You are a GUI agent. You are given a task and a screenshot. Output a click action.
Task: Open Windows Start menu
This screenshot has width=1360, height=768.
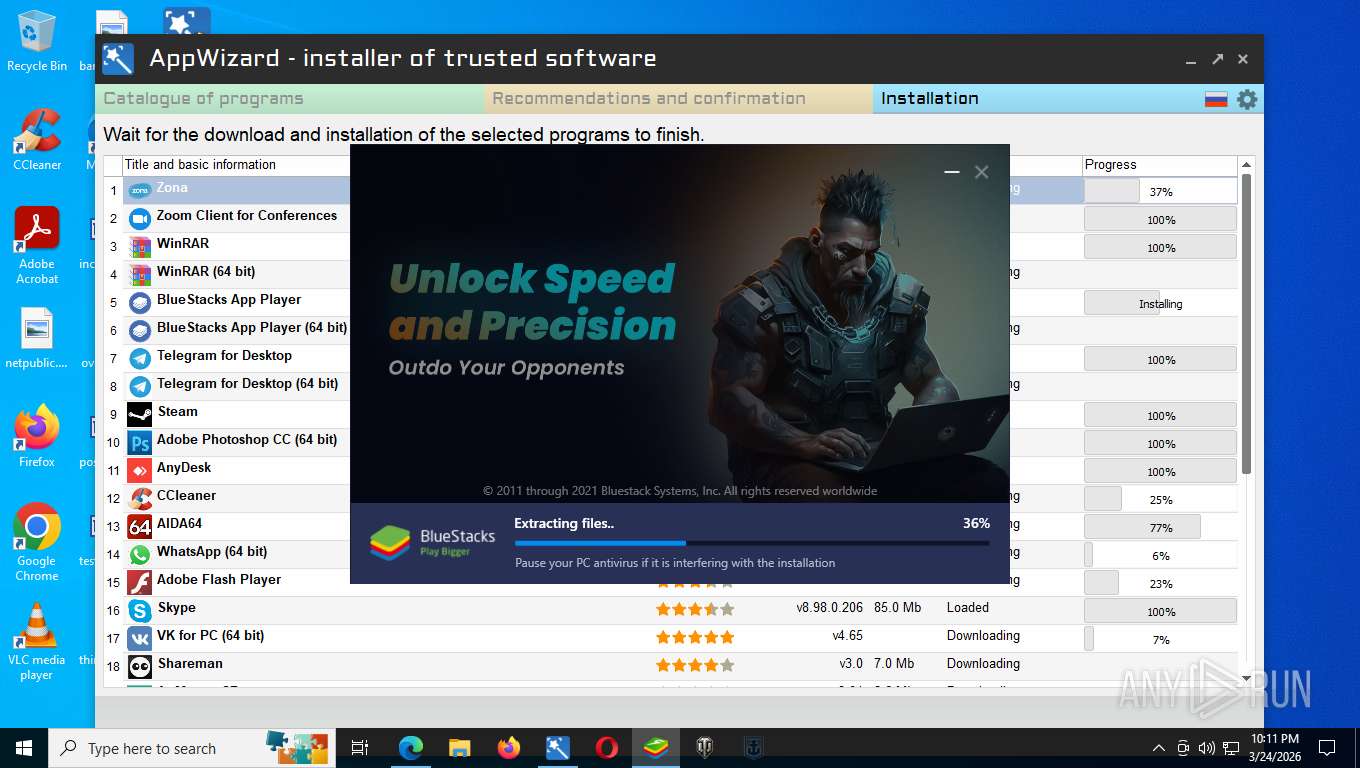[x=23, y=748]
